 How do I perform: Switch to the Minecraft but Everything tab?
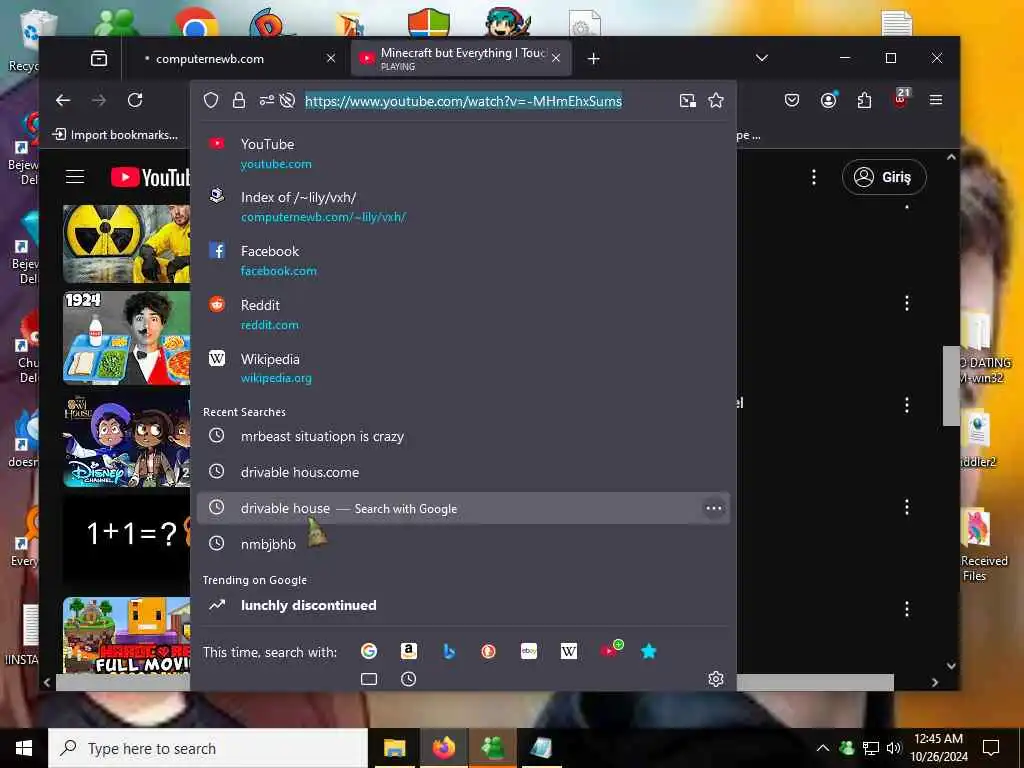[x=461, y=59]
